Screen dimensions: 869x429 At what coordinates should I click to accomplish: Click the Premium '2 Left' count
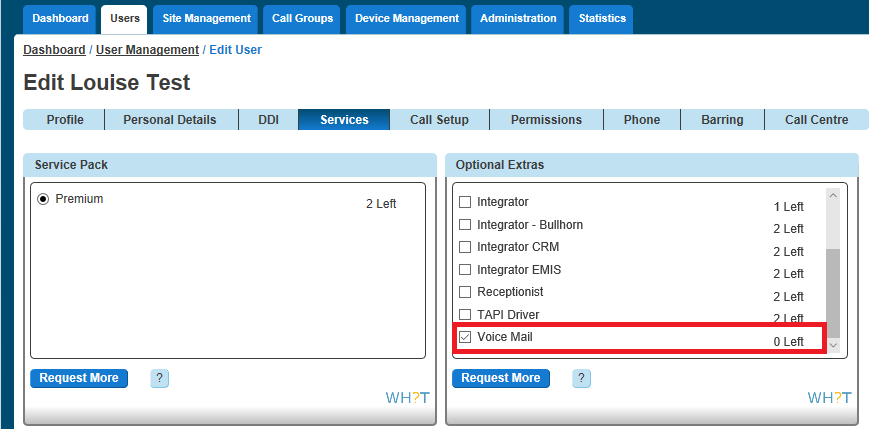(x=381, y=204)
